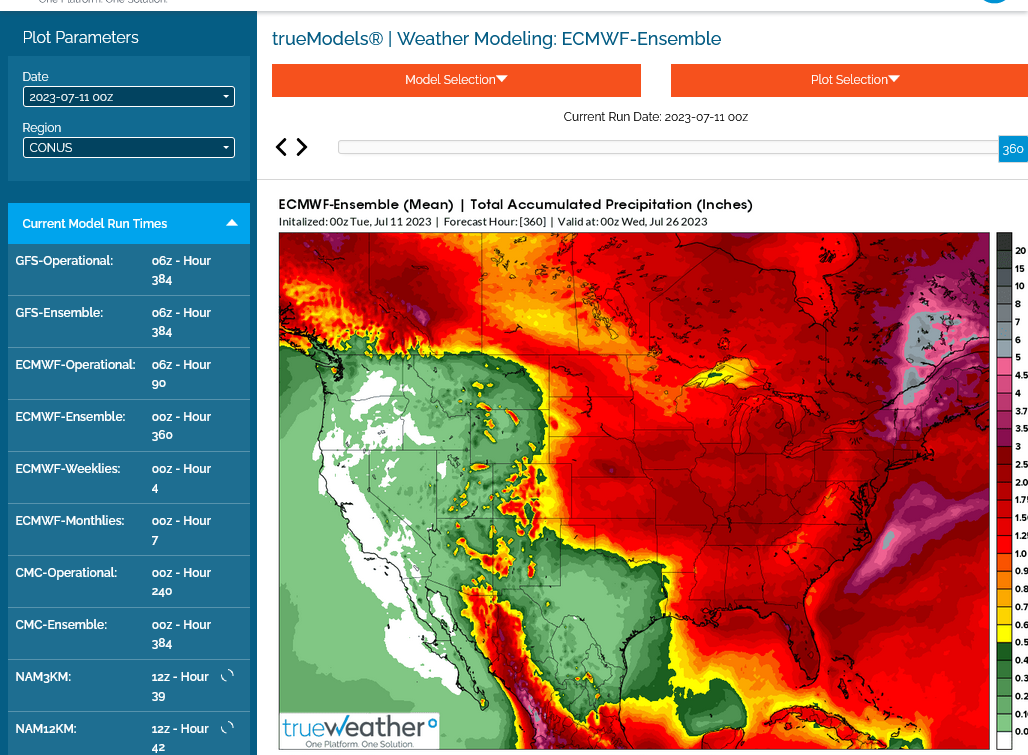Select GFS-Ensemble model run row
Viewport: 1028px width, 755px height.
click(x=129, y=322)
